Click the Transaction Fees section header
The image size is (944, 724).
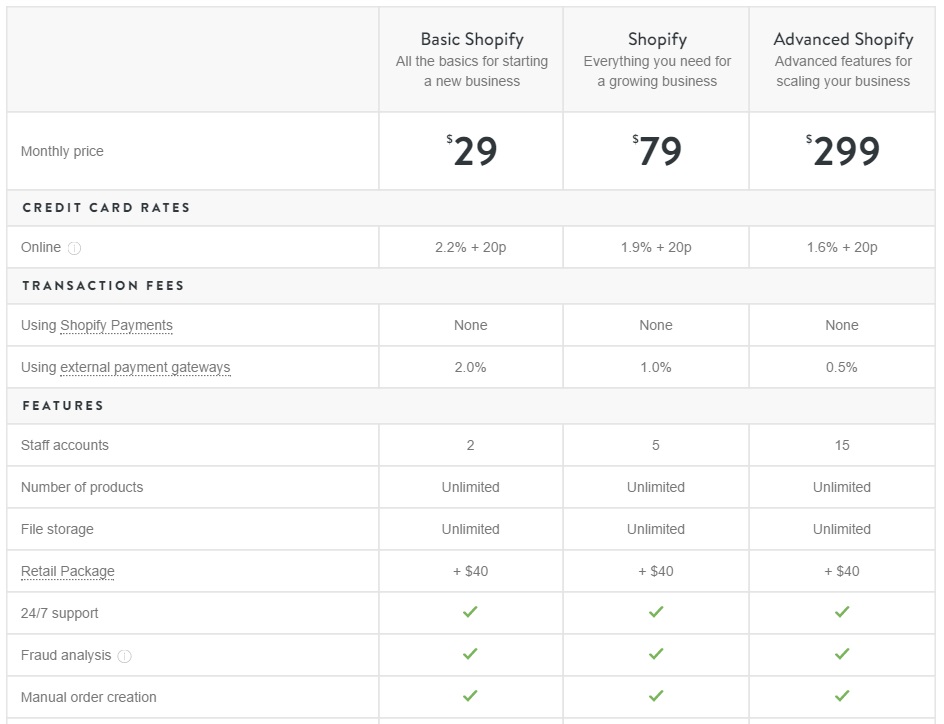103,286
